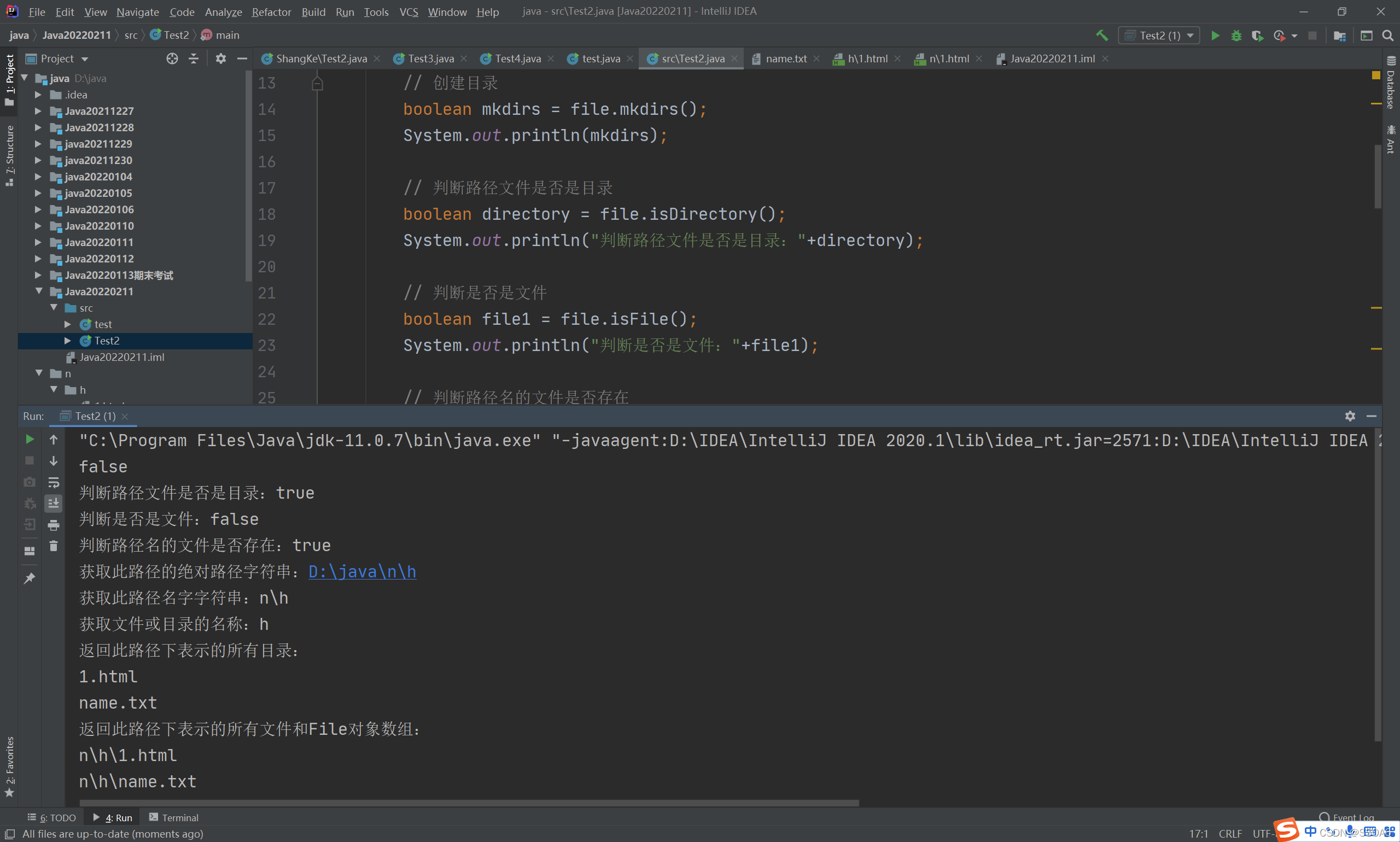
Task: Open Run panel settings gear
Action: [x=1350, y=416]
